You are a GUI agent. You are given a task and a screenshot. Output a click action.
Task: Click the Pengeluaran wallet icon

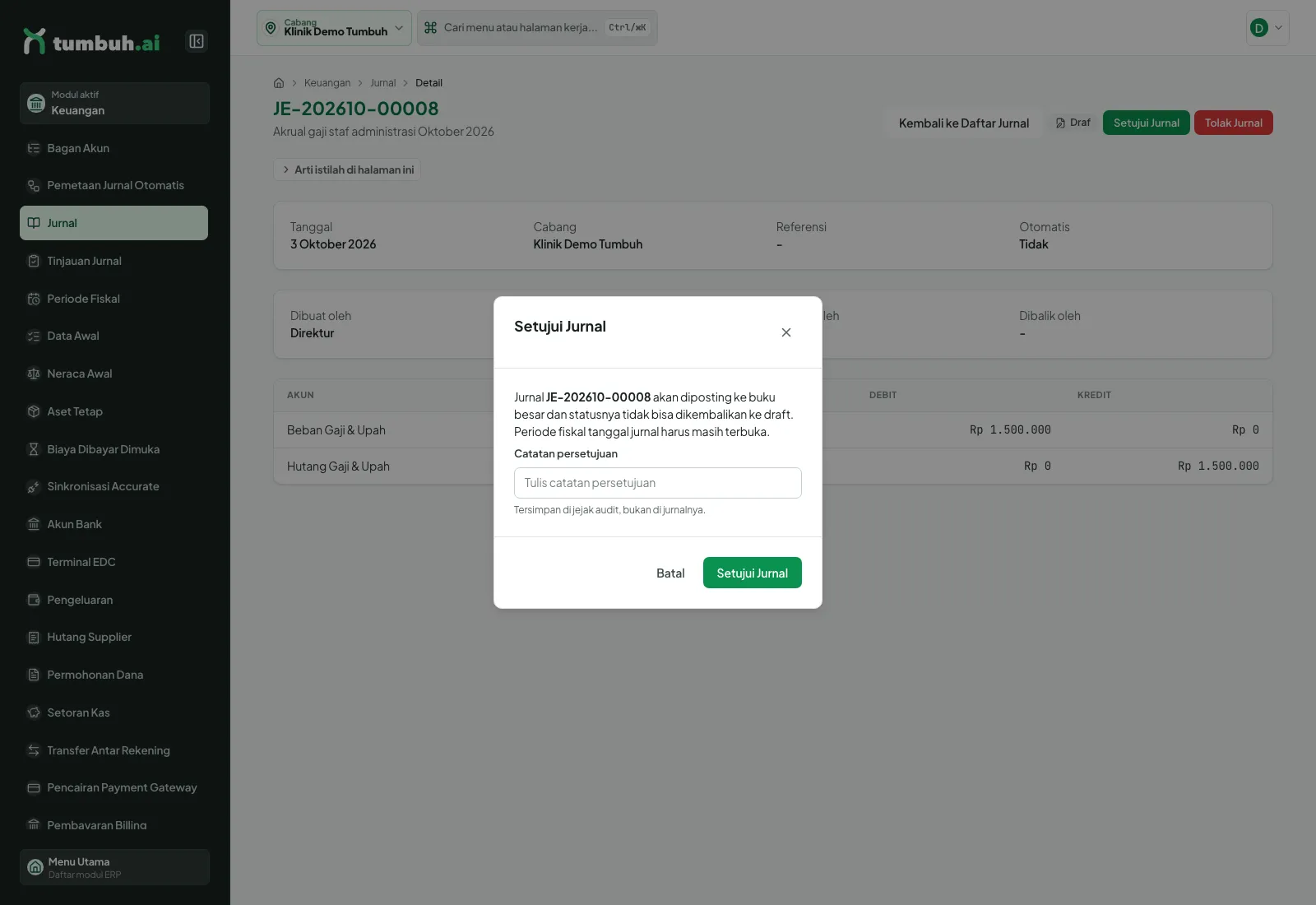pyautogui.click(x=34, y=600)
